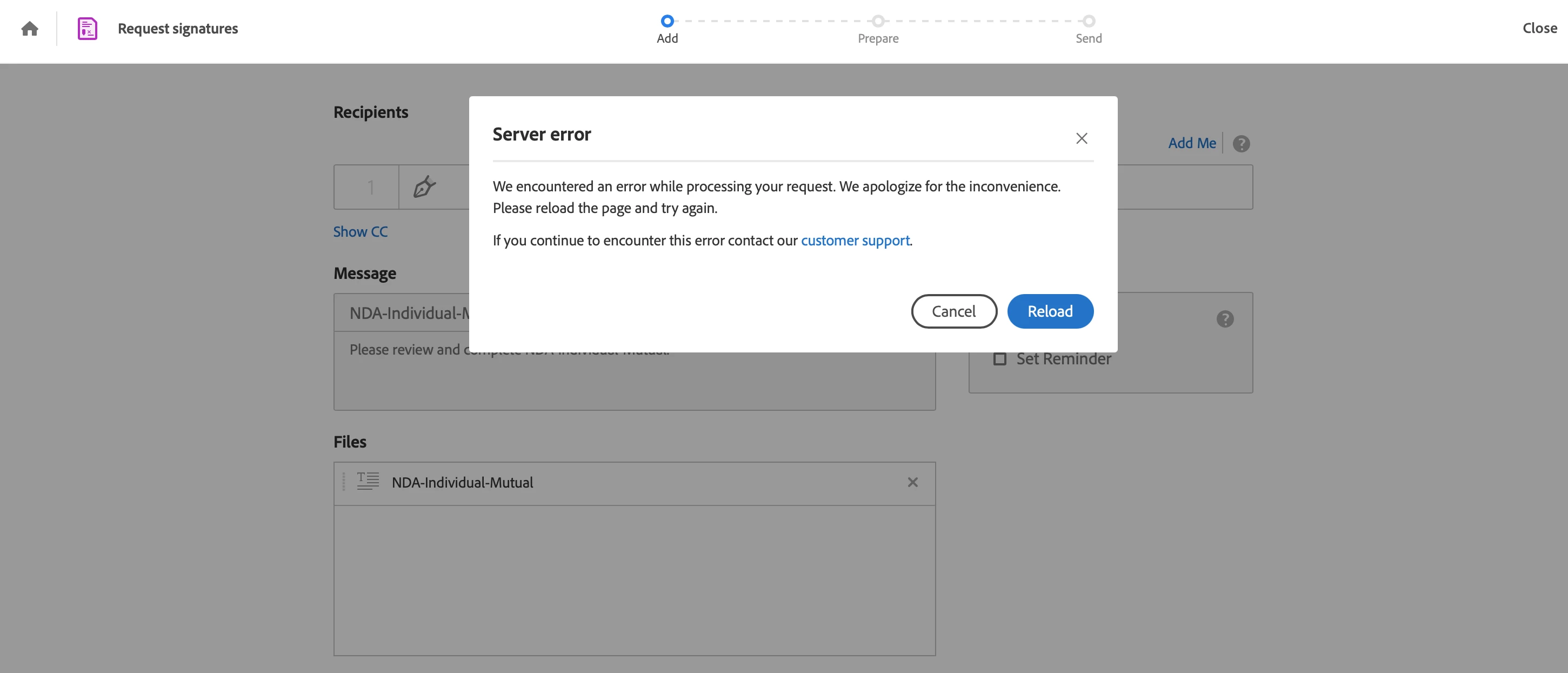
Task: Click Cancel in the error dialog
Action: tap(953, 311)
